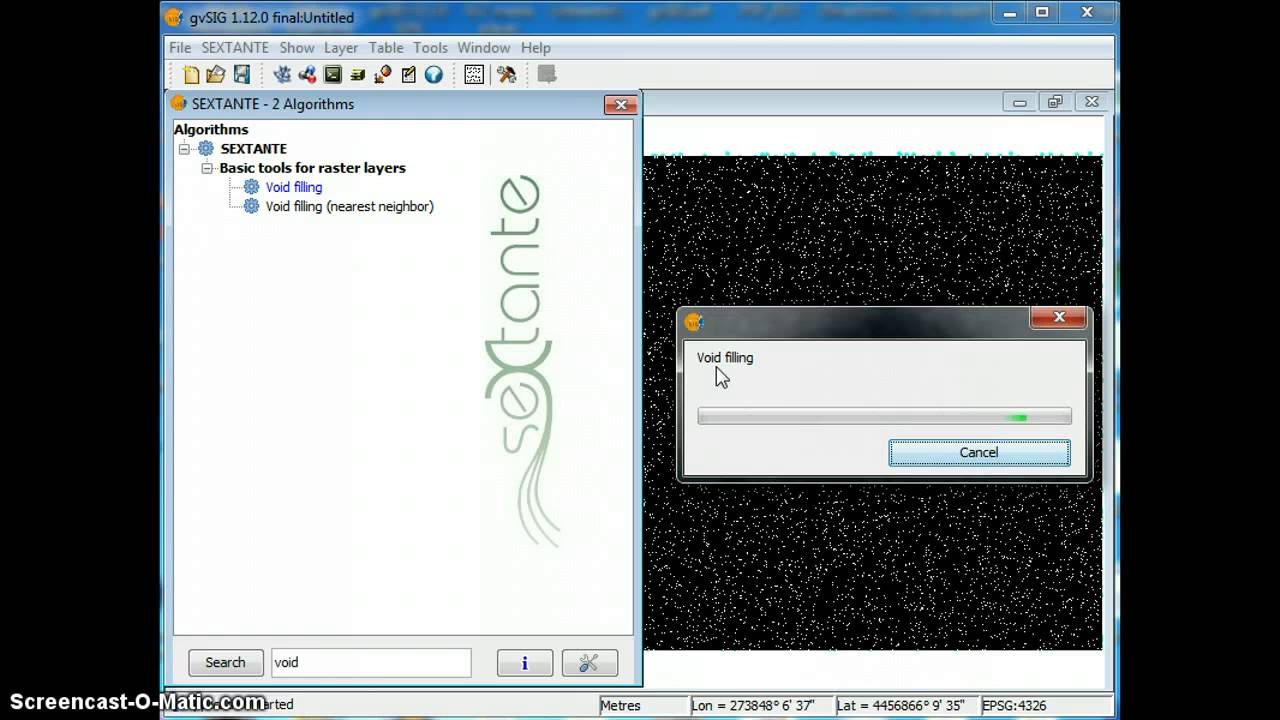Click the greyed-out icon at the toolbar end
Viewport: 1280px width, 720px height.
tap(547, 74)
